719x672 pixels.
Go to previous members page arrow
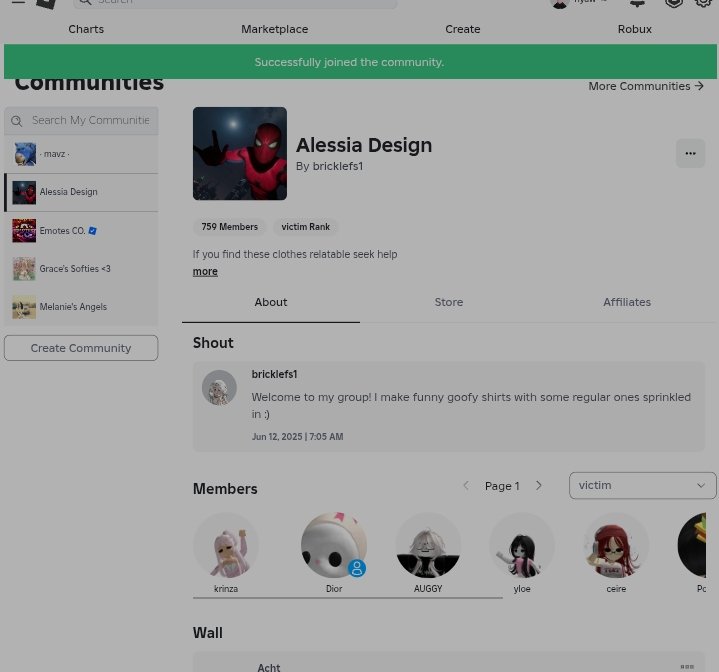coord(466,485)
